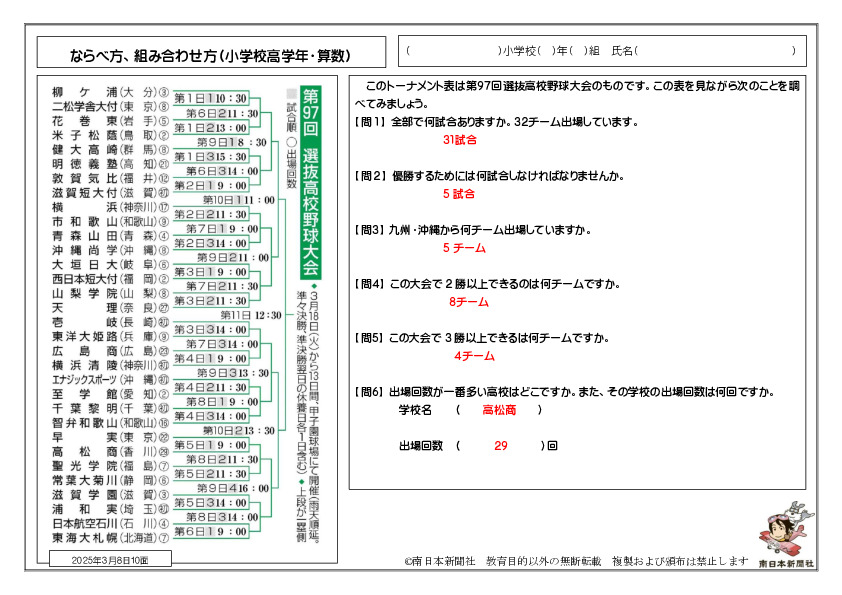Click the 小学校 school name blank
842x595 pixels.
pos(454,50)
